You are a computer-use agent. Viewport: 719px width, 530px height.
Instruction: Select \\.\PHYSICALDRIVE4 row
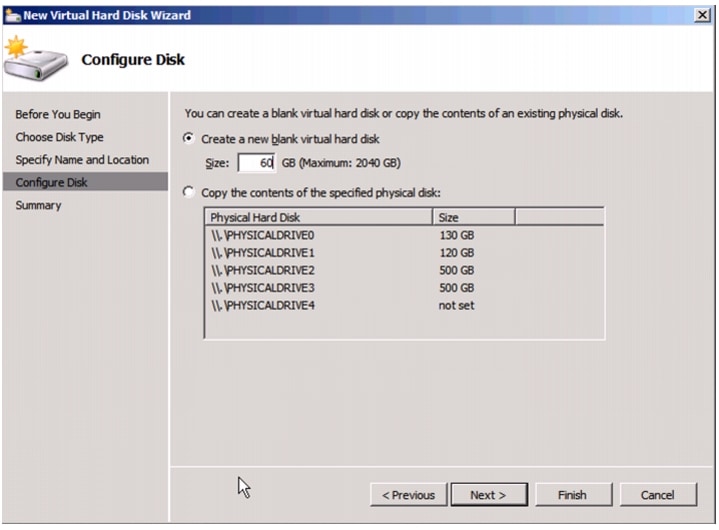(x=404, y=305)
